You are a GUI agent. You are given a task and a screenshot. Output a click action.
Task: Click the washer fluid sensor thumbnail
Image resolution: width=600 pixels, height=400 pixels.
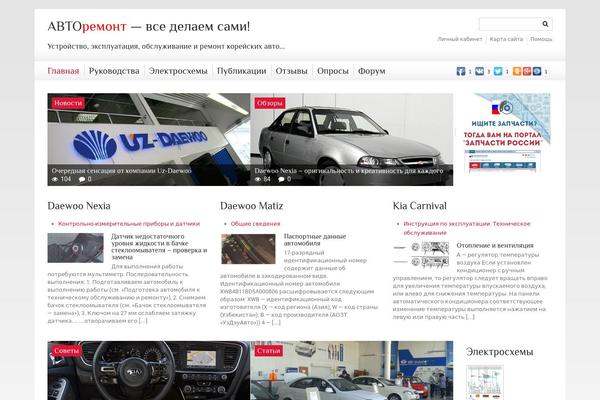75,248
